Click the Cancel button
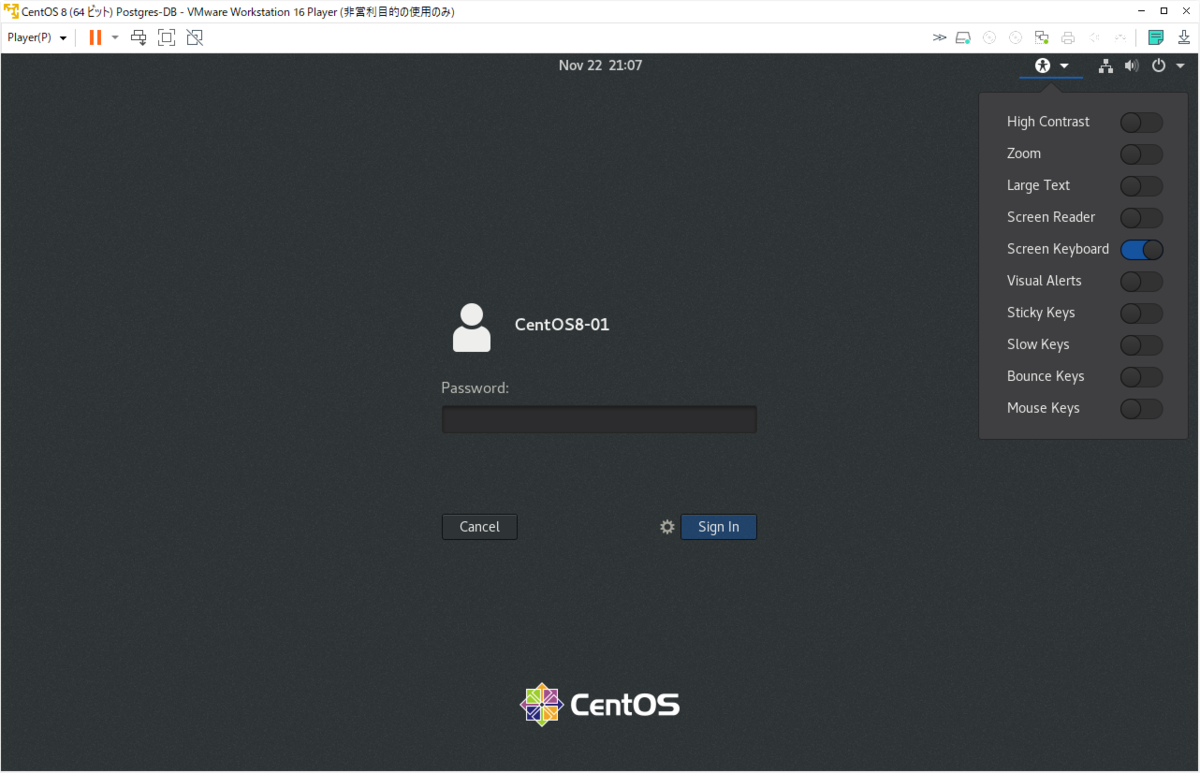This screenshot has width=1200, height=773. click(x=480, y=527)
